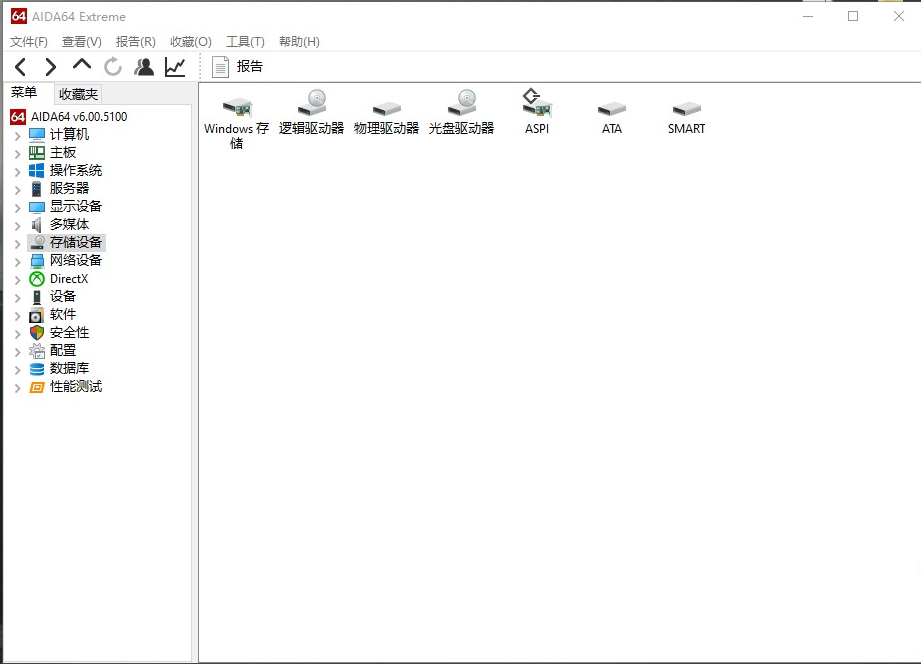Select 软件 in the tree
This screenshot has height=664, width=921.
click(x=62, y=314)
